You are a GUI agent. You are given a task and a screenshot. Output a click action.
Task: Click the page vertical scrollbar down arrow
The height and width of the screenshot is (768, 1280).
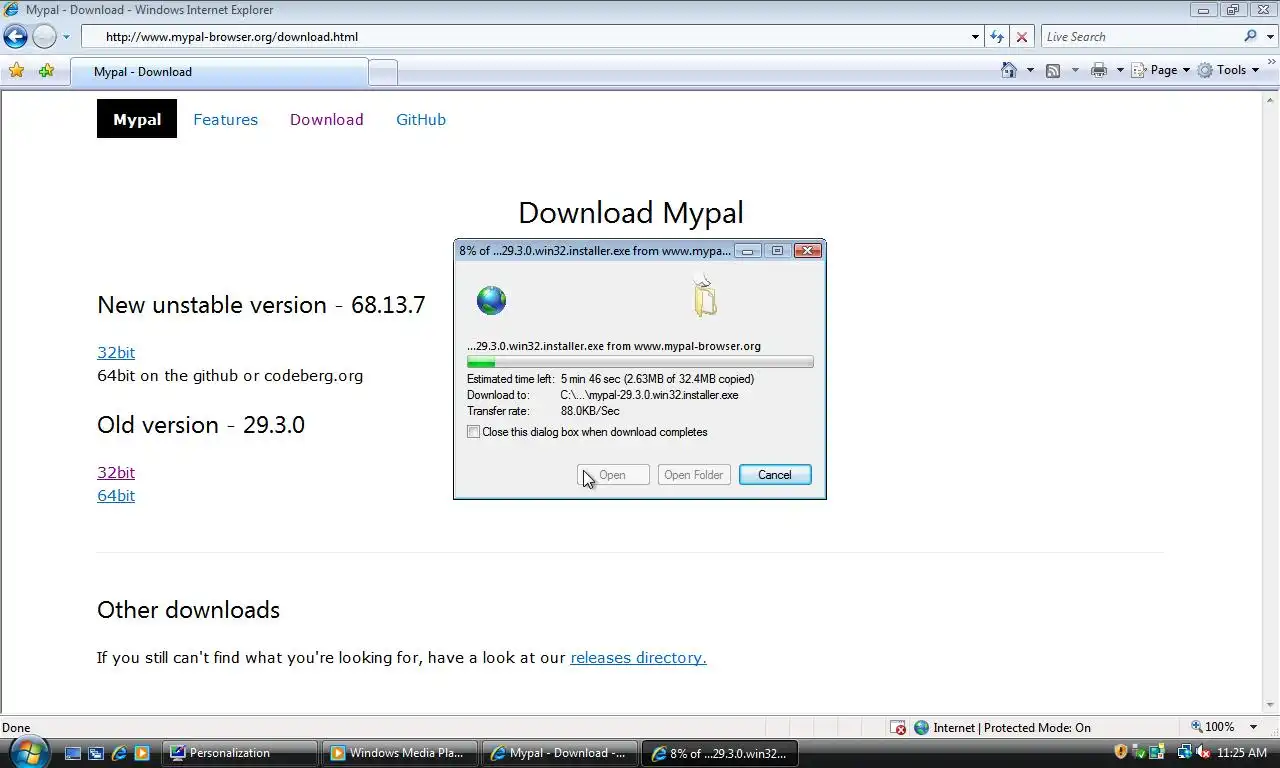pos(1271,705)
